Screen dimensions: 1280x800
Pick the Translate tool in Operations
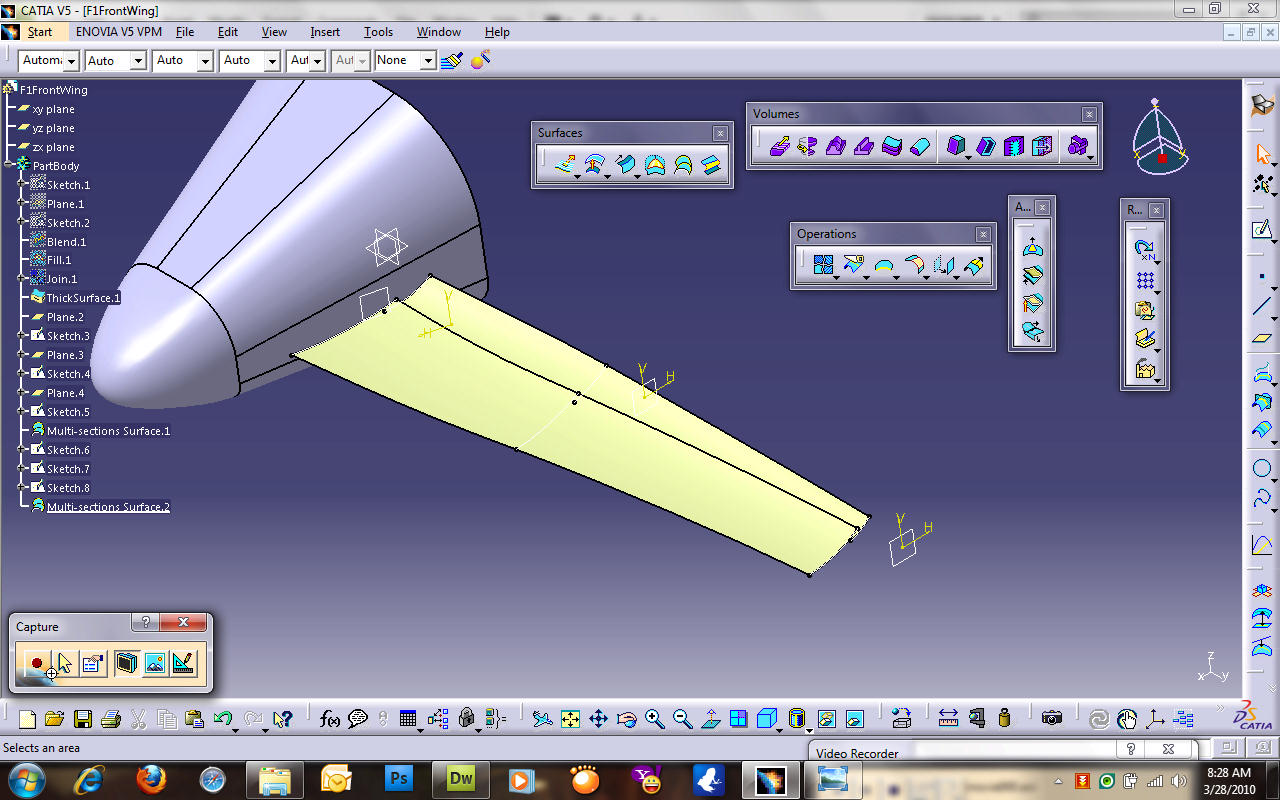tap(944, 265)
